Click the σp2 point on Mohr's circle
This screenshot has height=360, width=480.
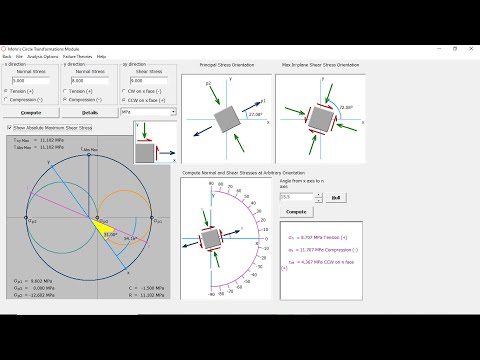click(26, 218)
